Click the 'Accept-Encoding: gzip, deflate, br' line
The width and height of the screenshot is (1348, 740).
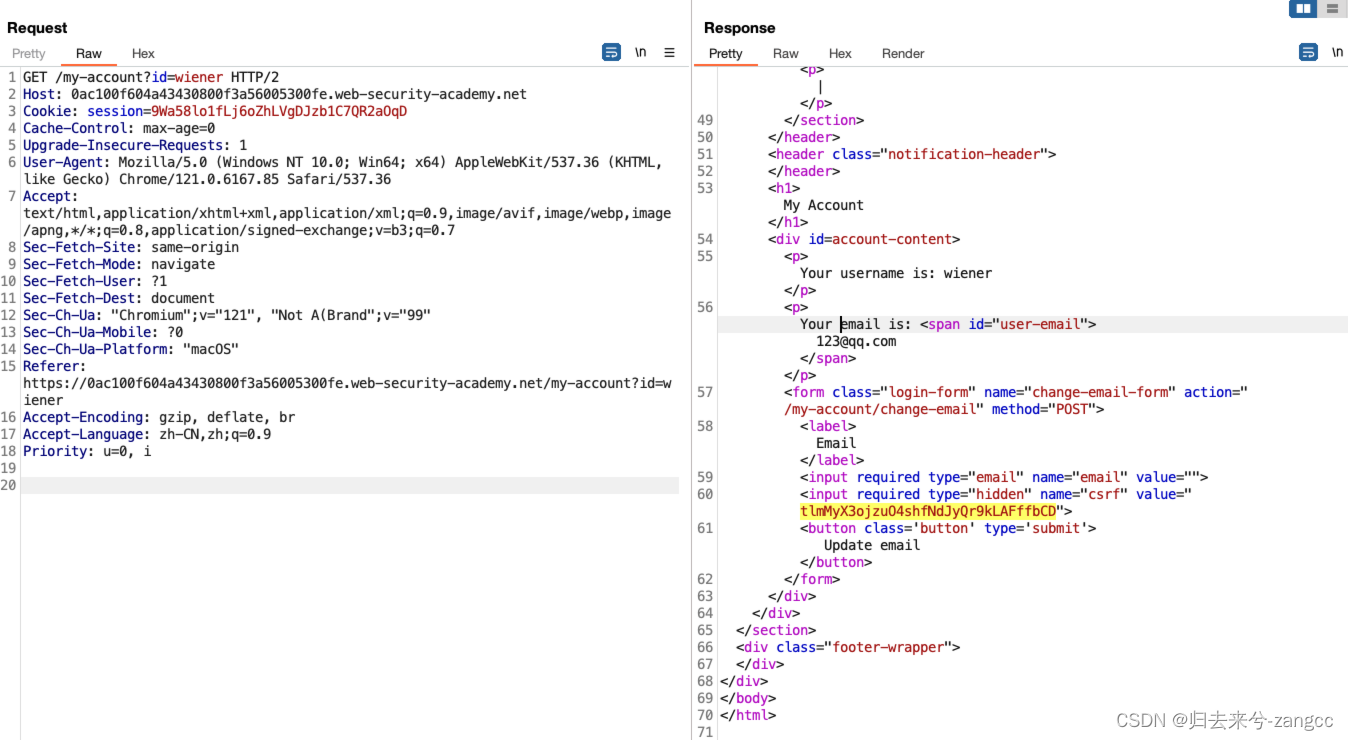[x=159, y=417]
